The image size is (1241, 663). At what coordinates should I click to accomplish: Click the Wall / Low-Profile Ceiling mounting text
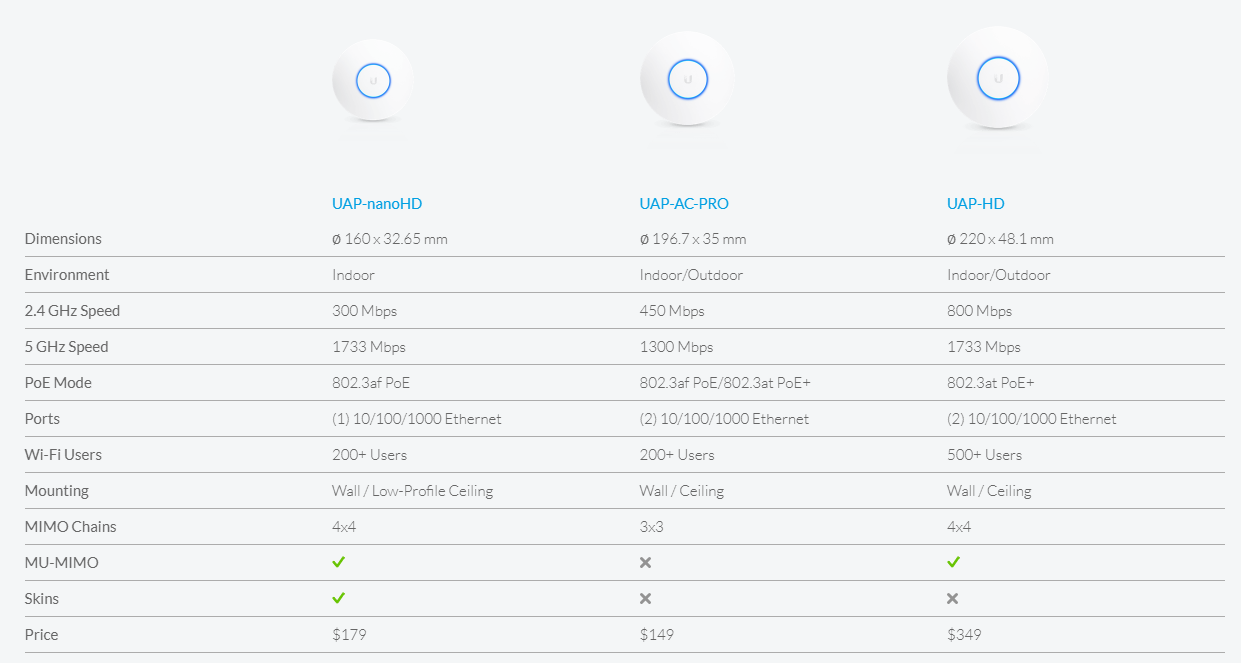coord(412,491)
